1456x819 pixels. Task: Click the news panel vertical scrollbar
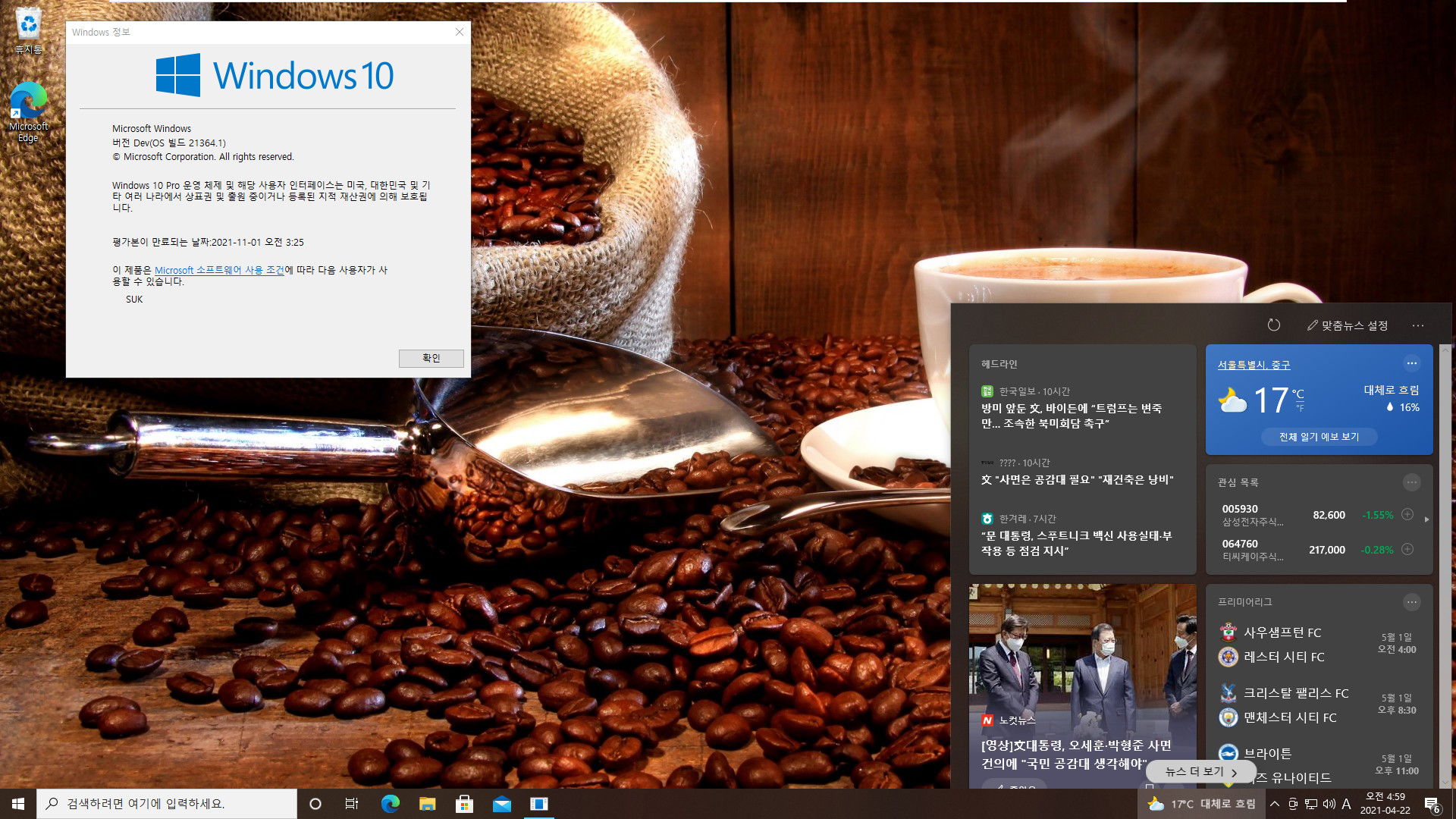(1445, 566)
